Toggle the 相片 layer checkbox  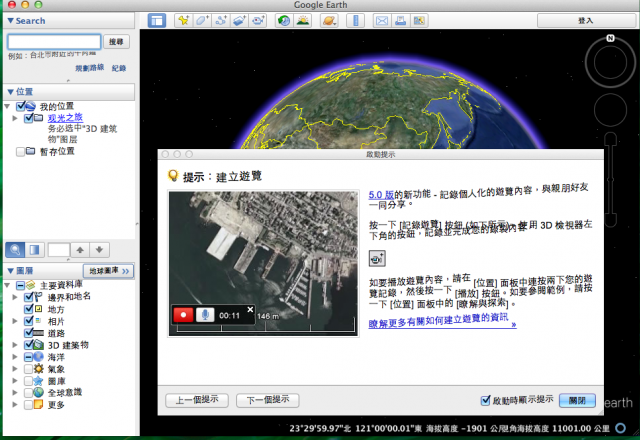[x=29, y=321]
